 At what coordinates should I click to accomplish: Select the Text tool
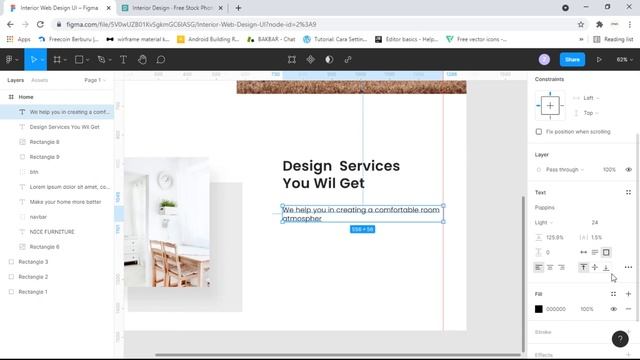pos(123,60)
